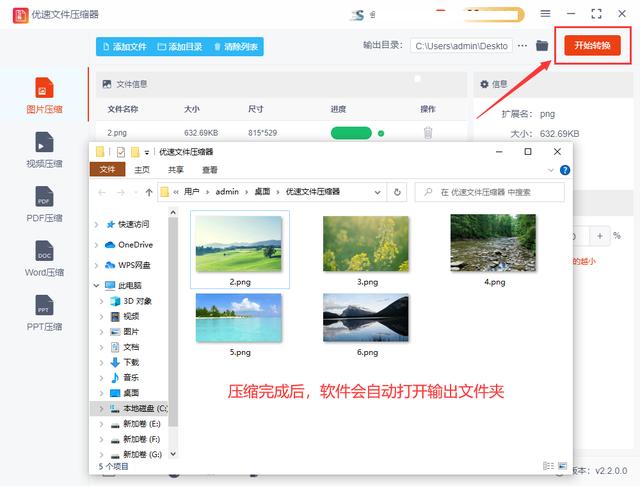Open the 文件 tab in Explorer
Viewport: 640px width, 486px height.
tap(107, 169)
